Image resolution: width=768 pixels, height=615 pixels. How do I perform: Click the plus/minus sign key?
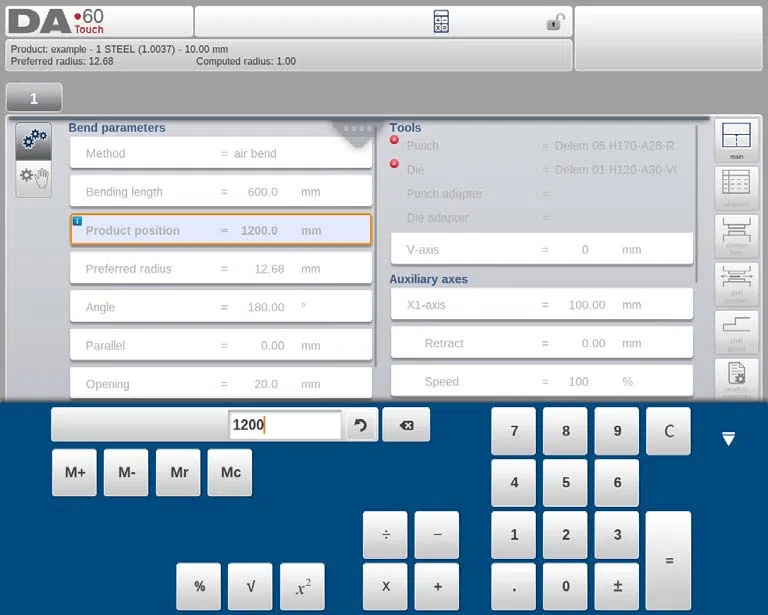click(x=617, y=586)
